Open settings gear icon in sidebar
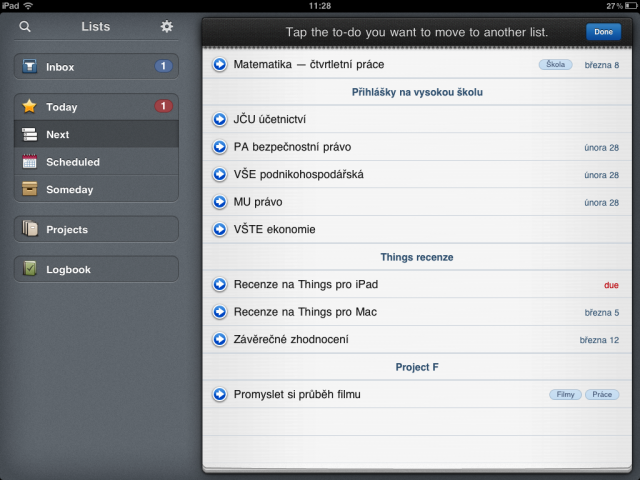 [167, 27]
